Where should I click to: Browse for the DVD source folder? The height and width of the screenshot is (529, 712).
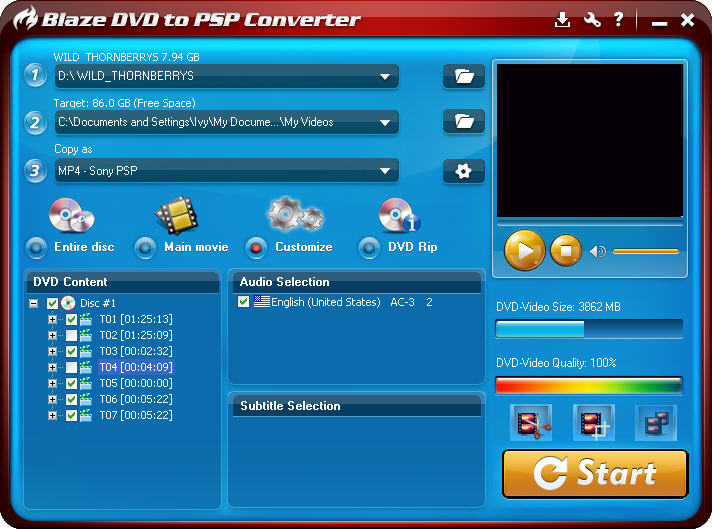(463, 76)
